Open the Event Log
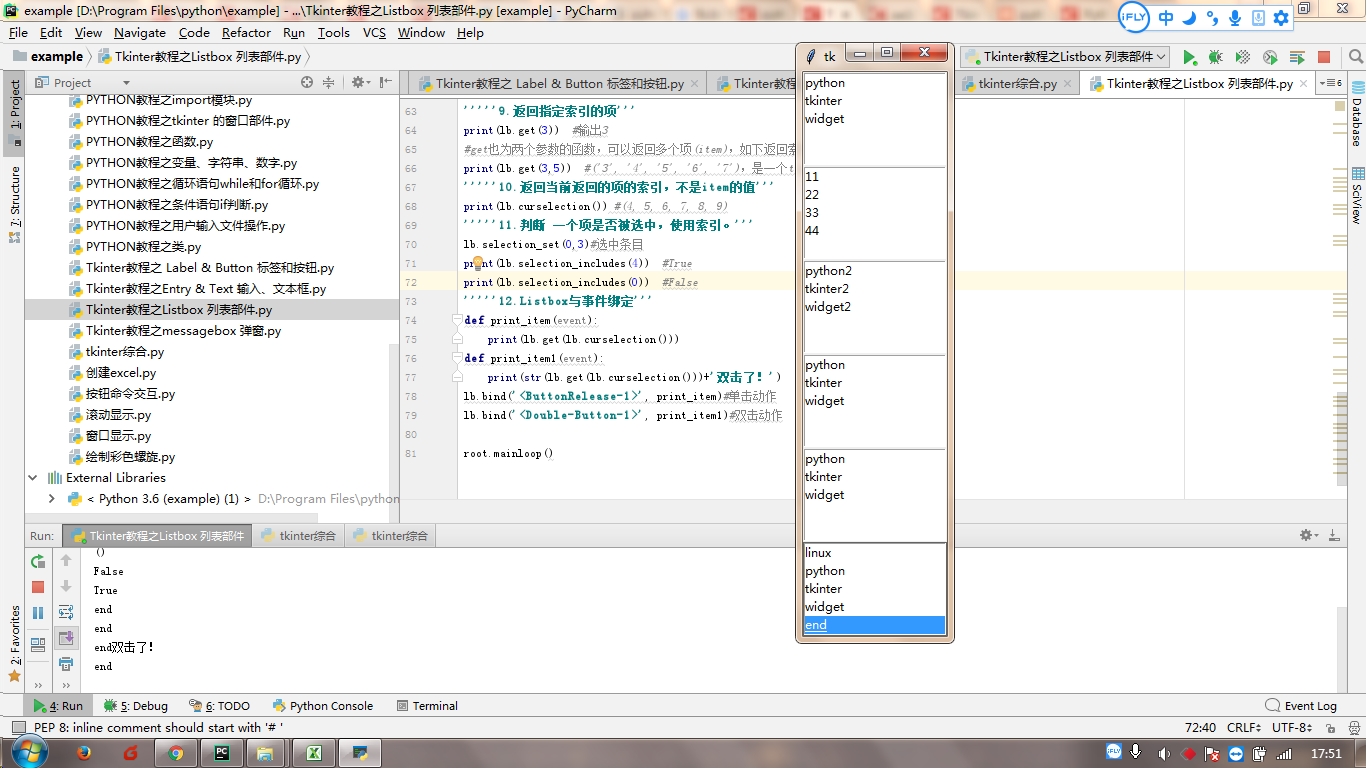The height and width of the screenshot is (769, 1367). (x=1301, y=706)
